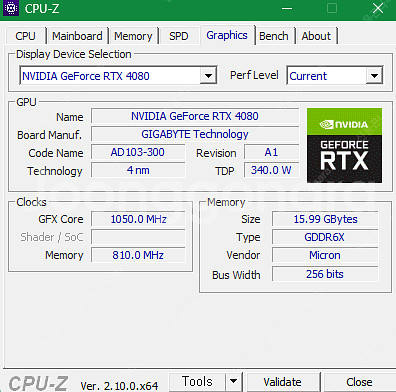Click the 4 nm technology value
The width and height of the screenshot is (396, 392).
pos(138,170)
